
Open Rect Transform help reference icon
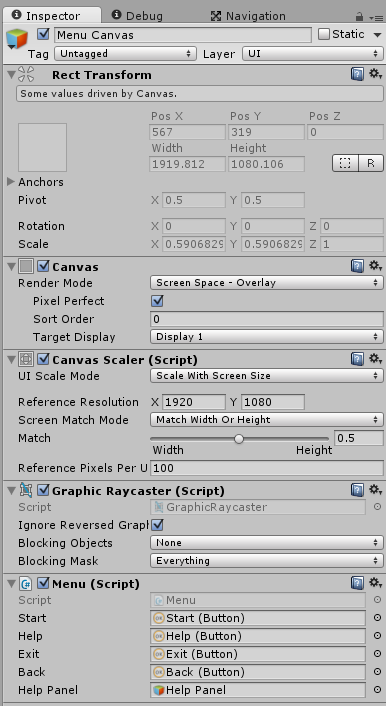click(357, 74)
